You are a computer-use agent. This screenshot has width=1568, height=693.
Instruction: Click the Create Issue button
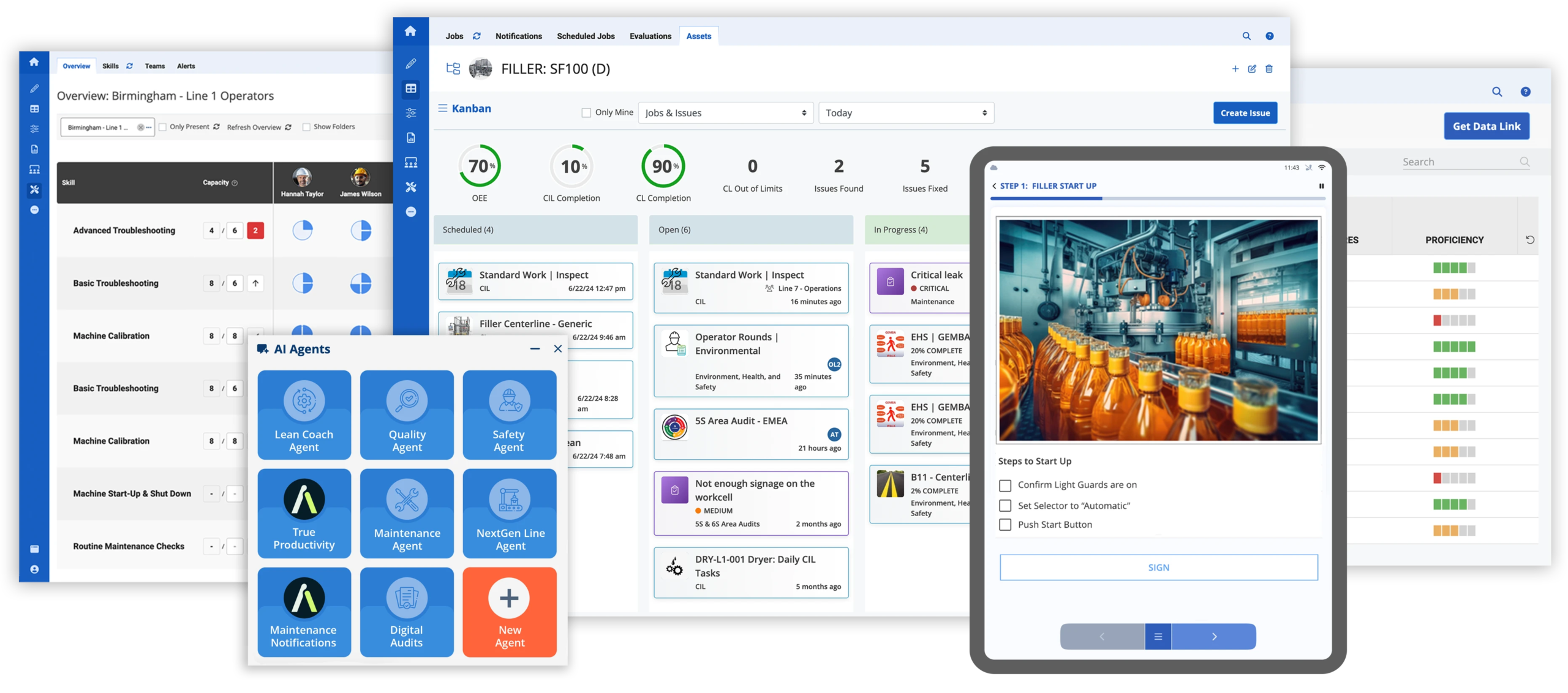coord(1245,113)
